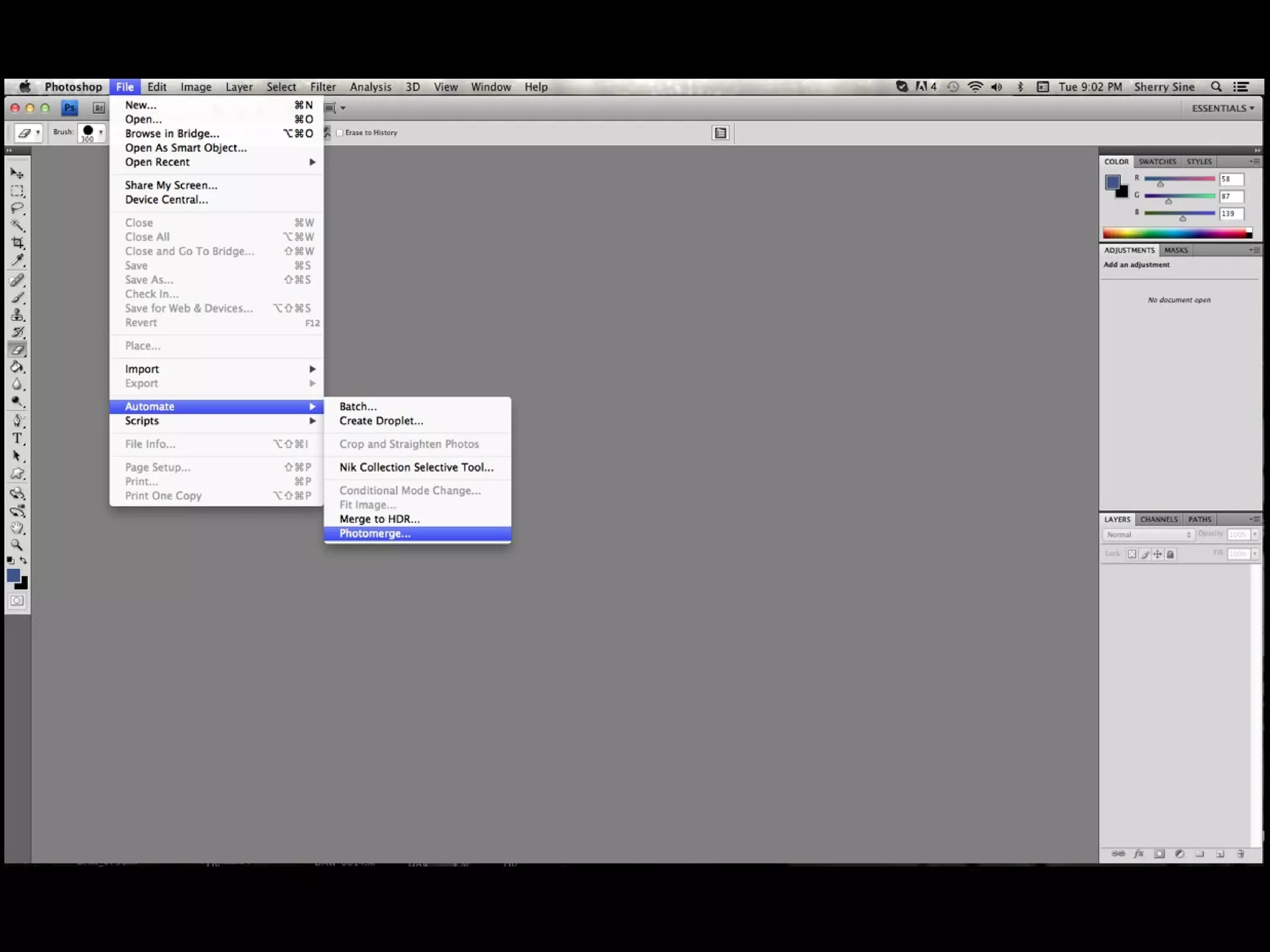Toggle Quick Mask mode button
This screenshot has height=952, width=1270.
[17, 601]
